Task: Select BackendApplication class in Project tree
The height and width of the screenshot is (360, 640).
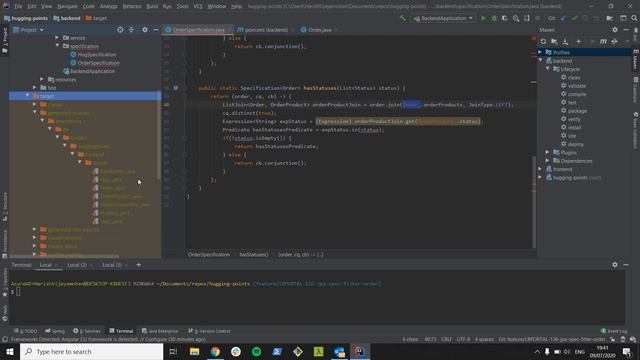Action: click(92, 71)
